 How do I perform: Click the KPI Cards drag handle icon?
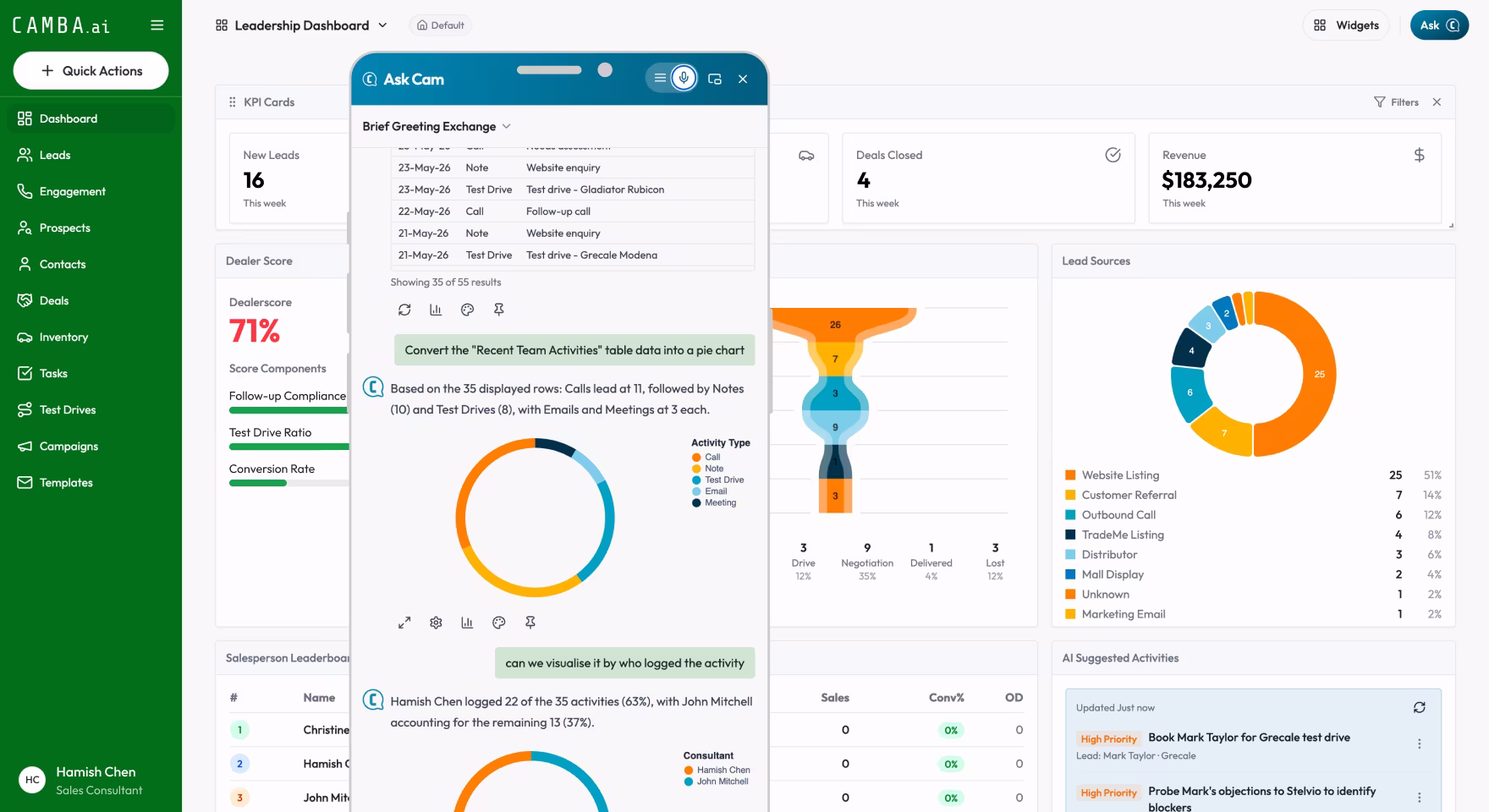tap(232, 102)
